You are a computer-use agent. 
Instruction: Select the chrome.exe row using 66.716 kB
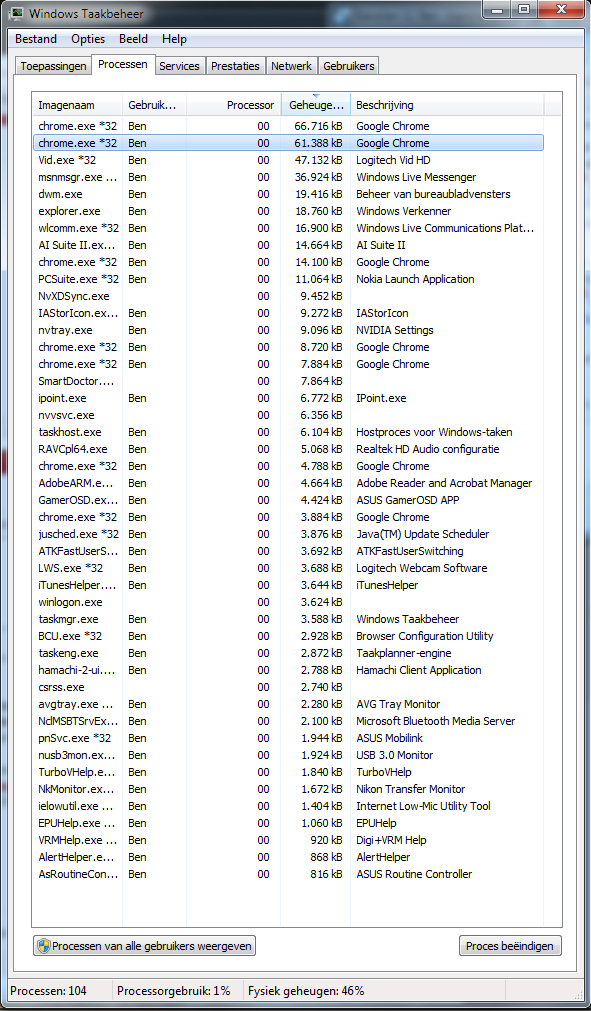point(288,126)
